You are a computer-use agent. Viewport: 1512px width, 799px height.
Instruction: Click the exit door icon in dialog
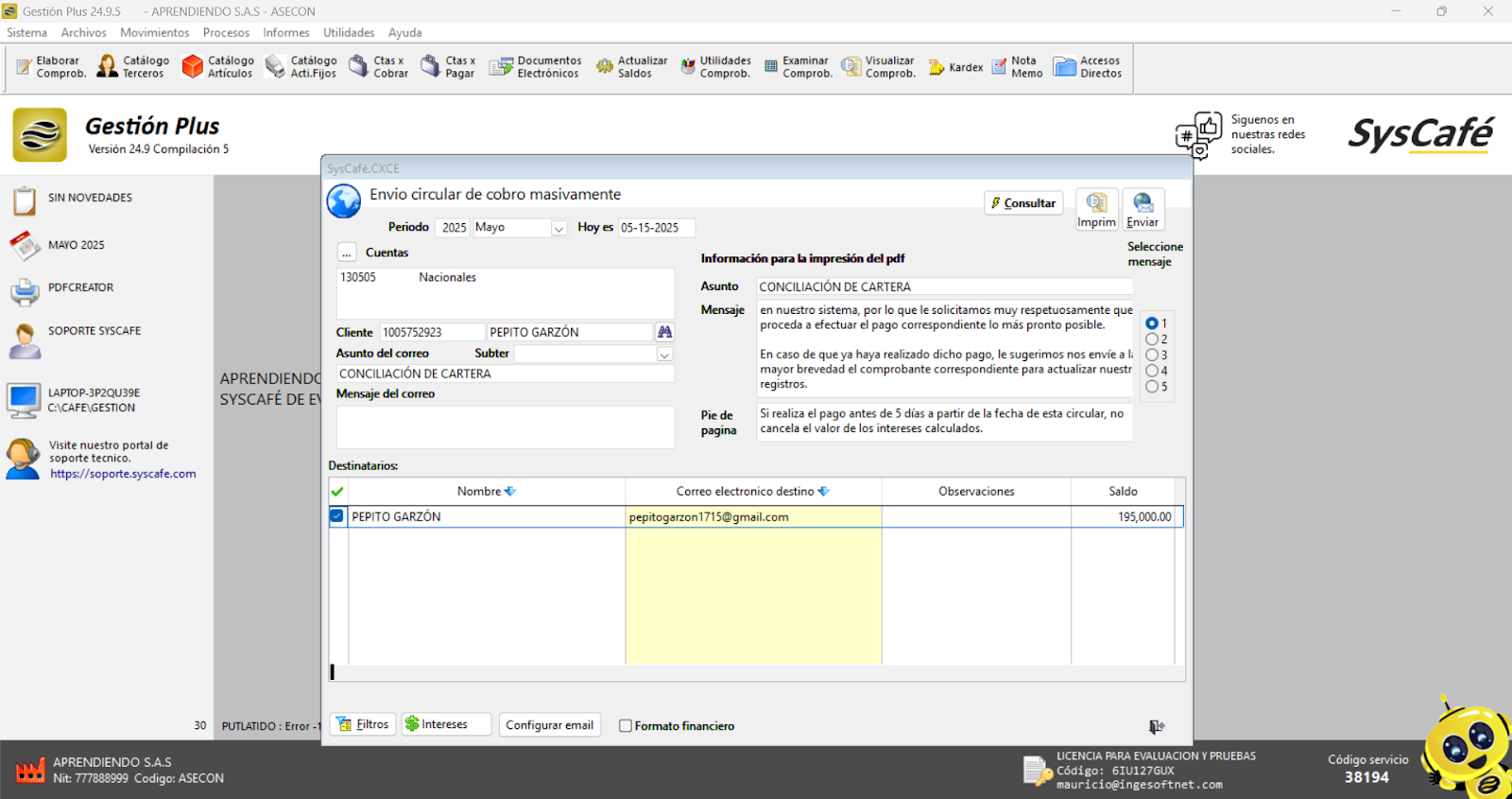1157,726
